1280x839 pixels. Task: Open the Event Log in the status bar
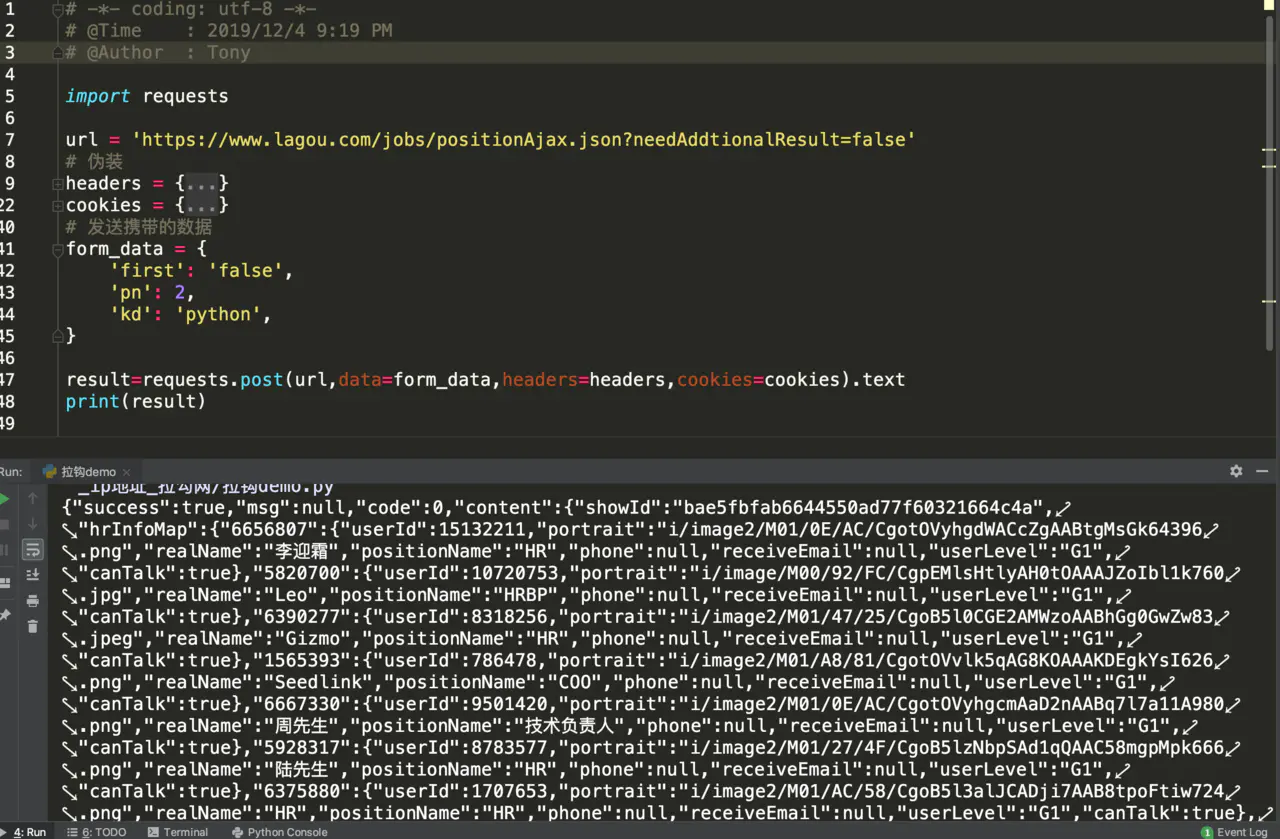pos(1234,832)
